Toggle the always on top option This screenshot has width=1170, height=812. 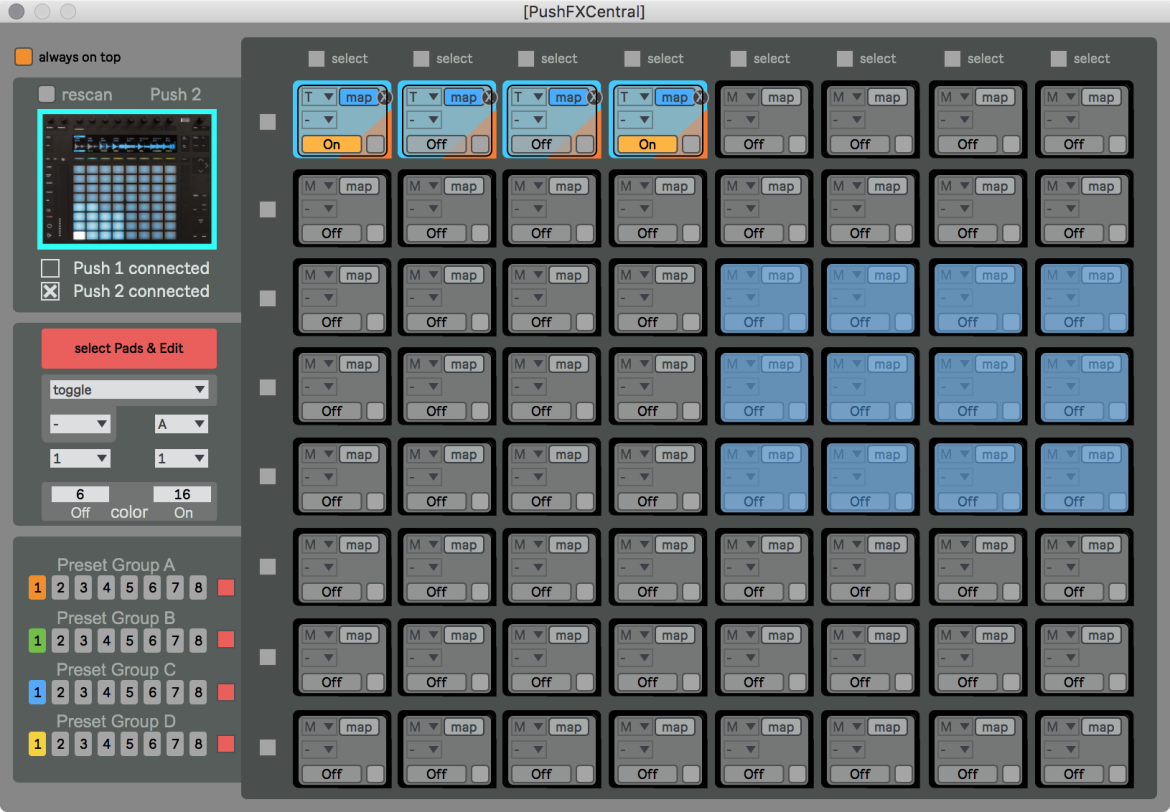[24, 57]
